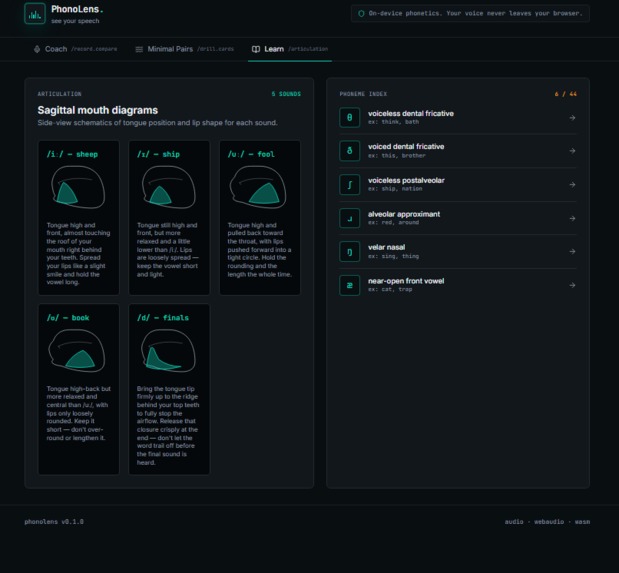Click the 'phonolens v0.1.0' footer text
Screen dimensions: 619x573
tap(54, 522)
